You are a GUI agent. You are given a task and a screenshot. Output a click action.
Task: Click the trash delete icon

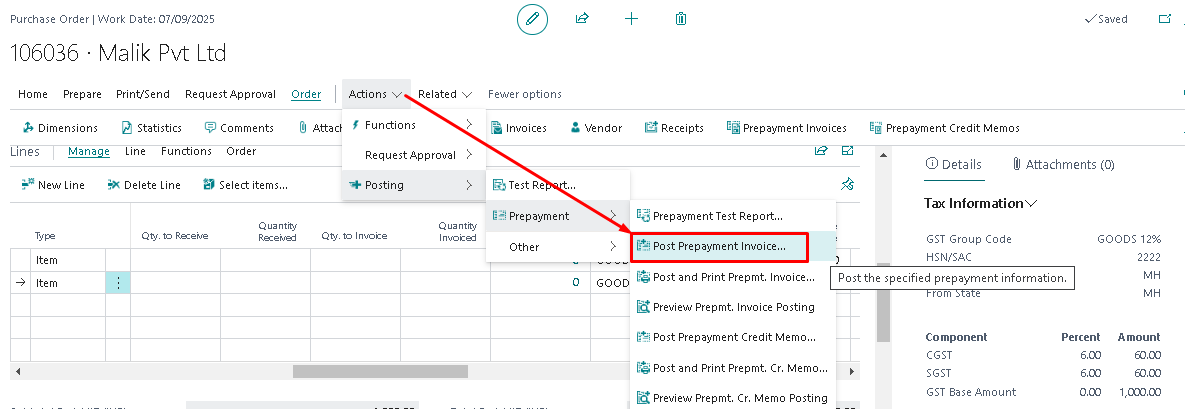(x=681, y=19)
